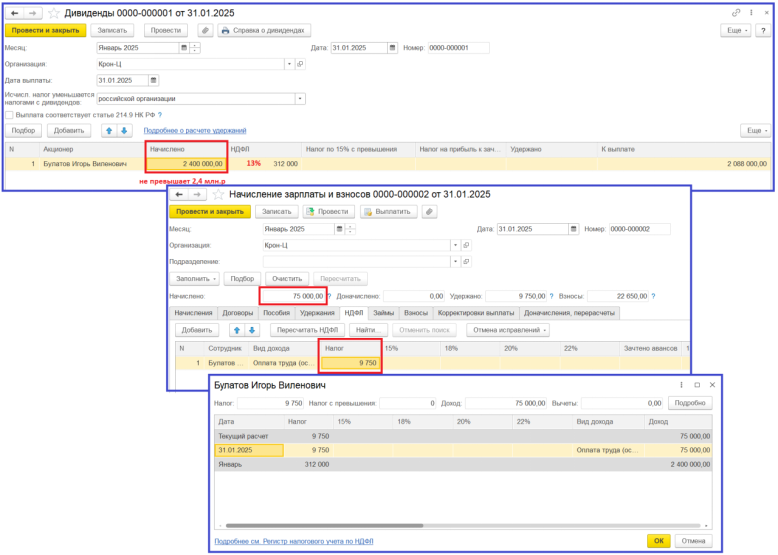Open the three-dots menu in Дивиденды title bar
The width and height of the screenshot is (778, 555).
click(751, 13)
